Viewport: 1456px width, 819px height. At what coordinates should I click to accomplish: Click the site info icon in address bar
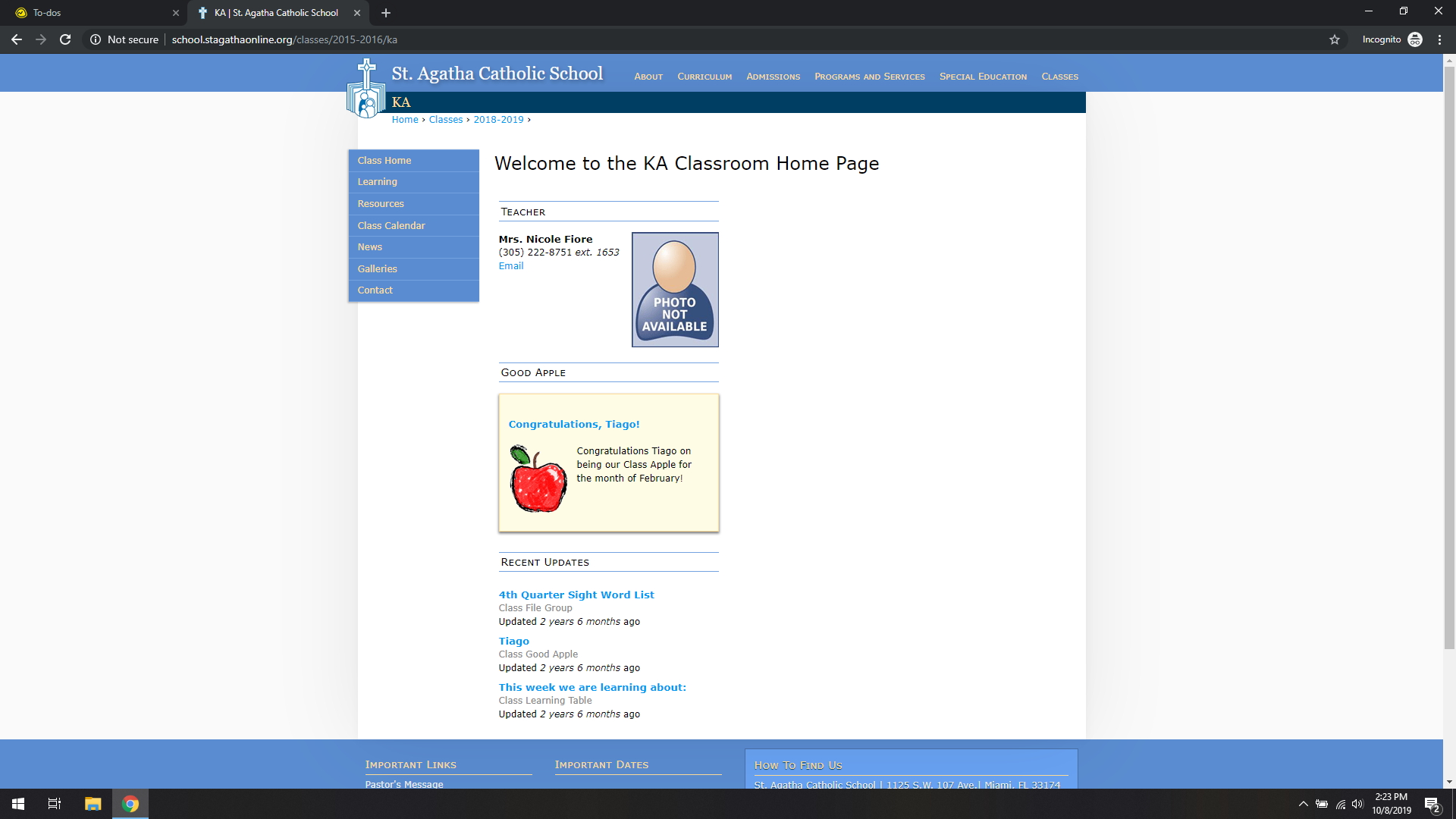(96, 39)
